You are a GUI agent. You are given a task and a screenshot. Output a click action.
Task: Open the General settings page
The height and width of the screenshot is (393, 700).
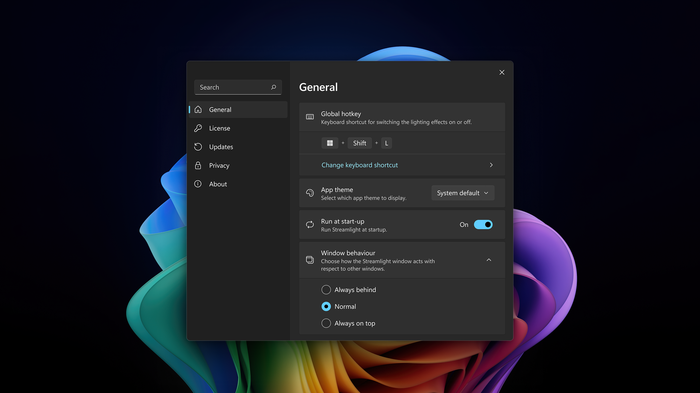(x=238, y=109)
